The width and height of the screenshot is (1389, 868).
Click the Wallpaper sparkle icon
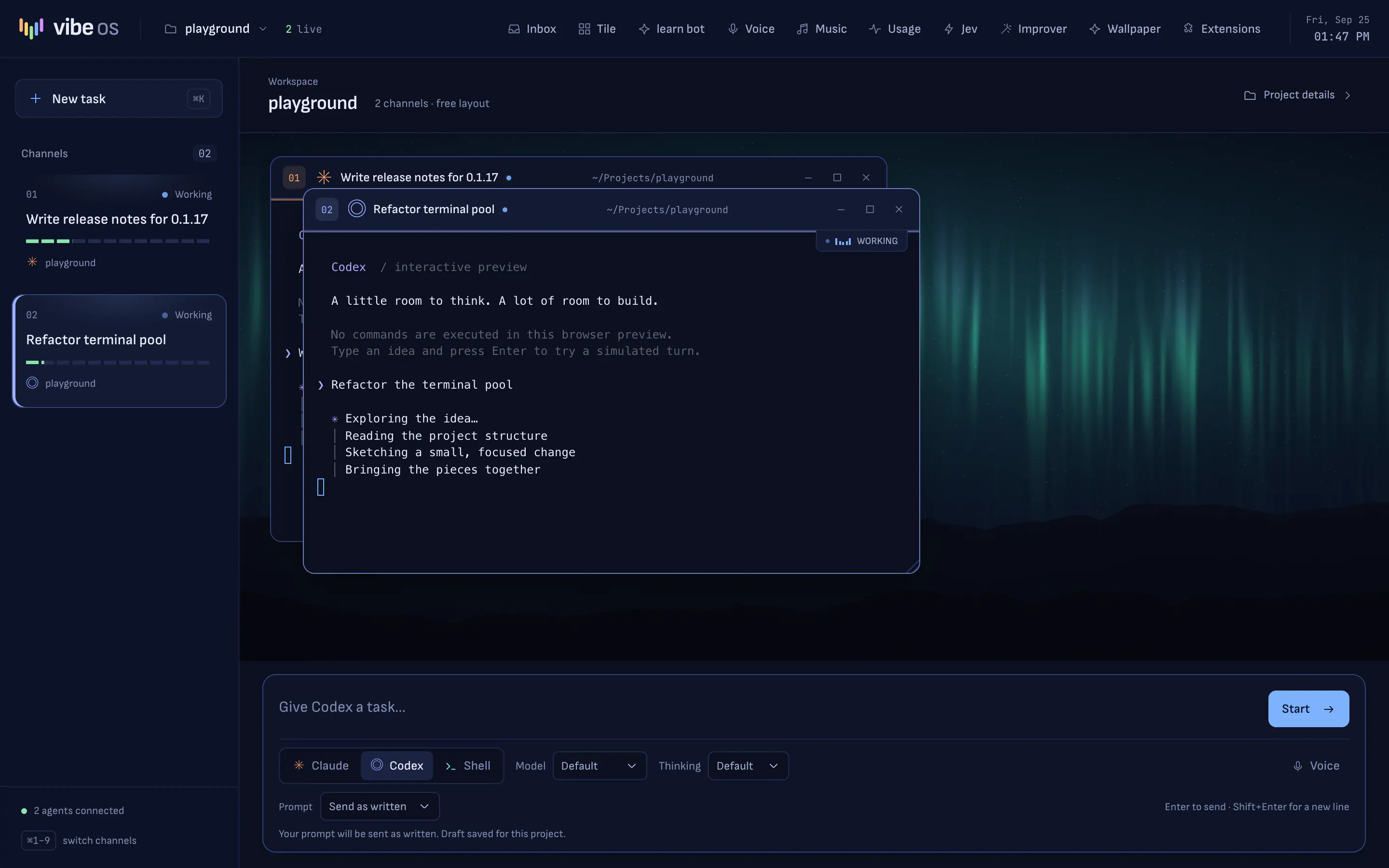(1094, 29)
